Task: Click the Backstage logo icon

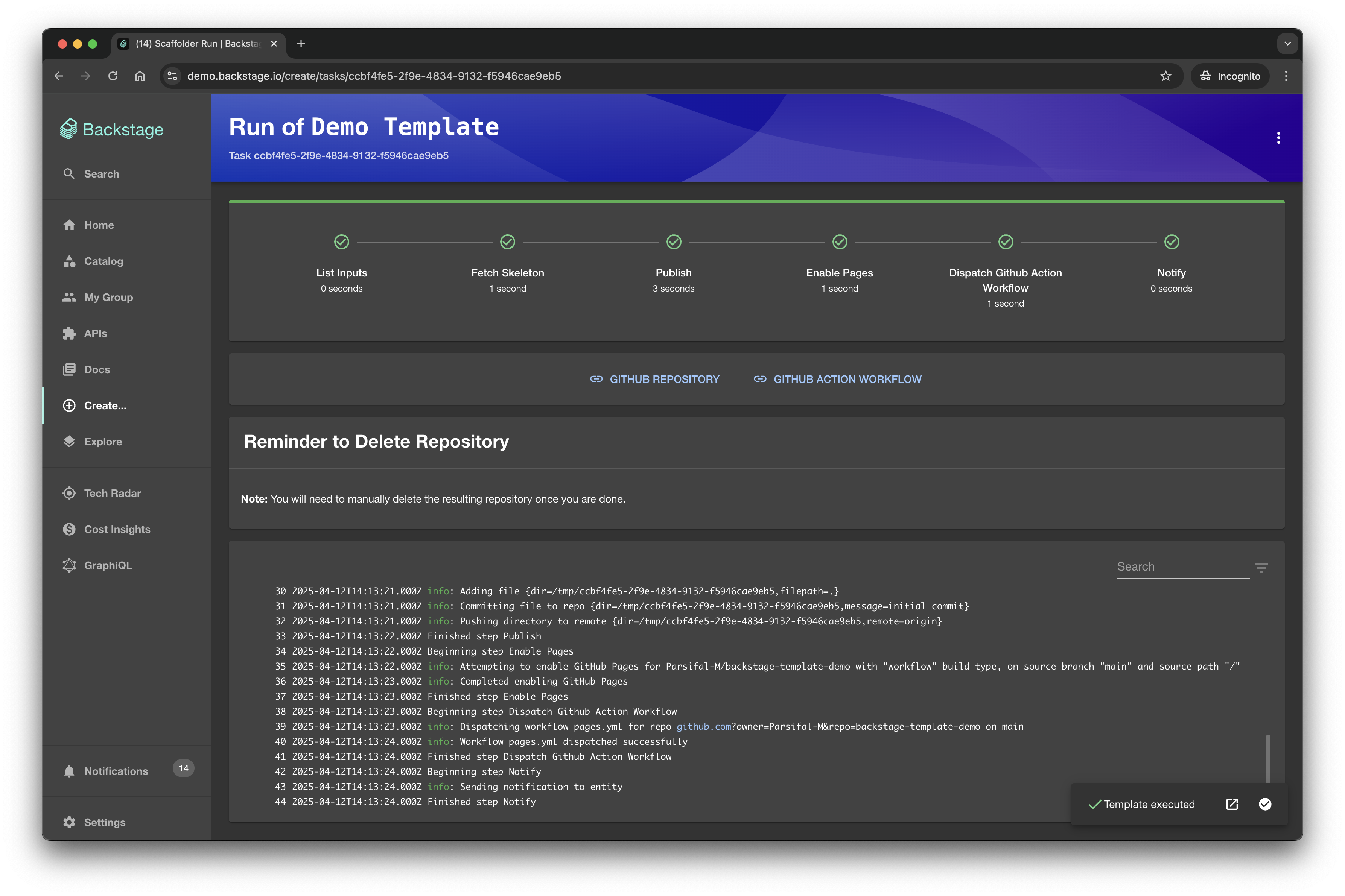Action: tap(68, 129)
